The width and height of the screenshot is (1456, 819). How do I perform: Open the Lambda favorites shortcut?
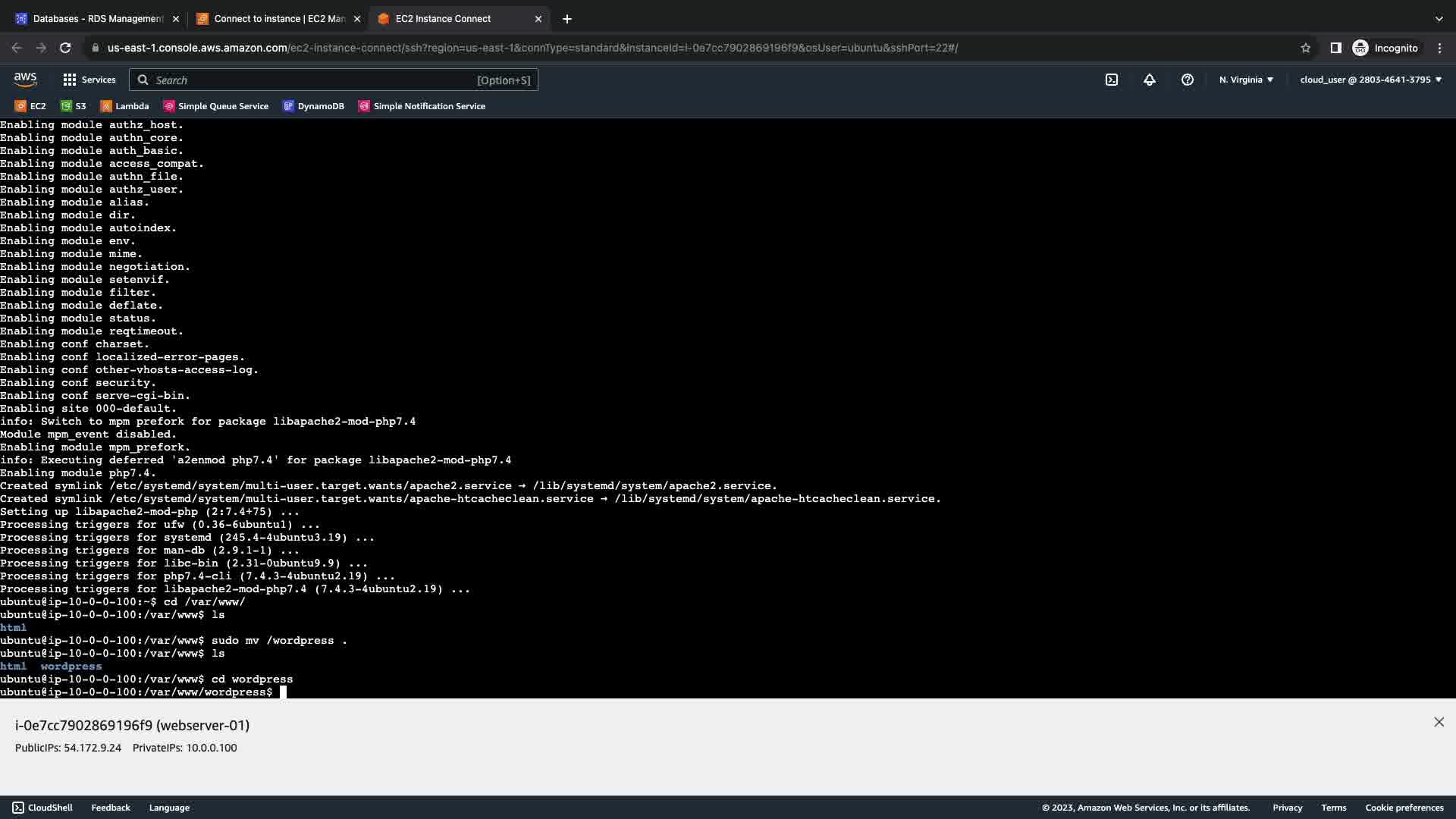click(124, 106)
